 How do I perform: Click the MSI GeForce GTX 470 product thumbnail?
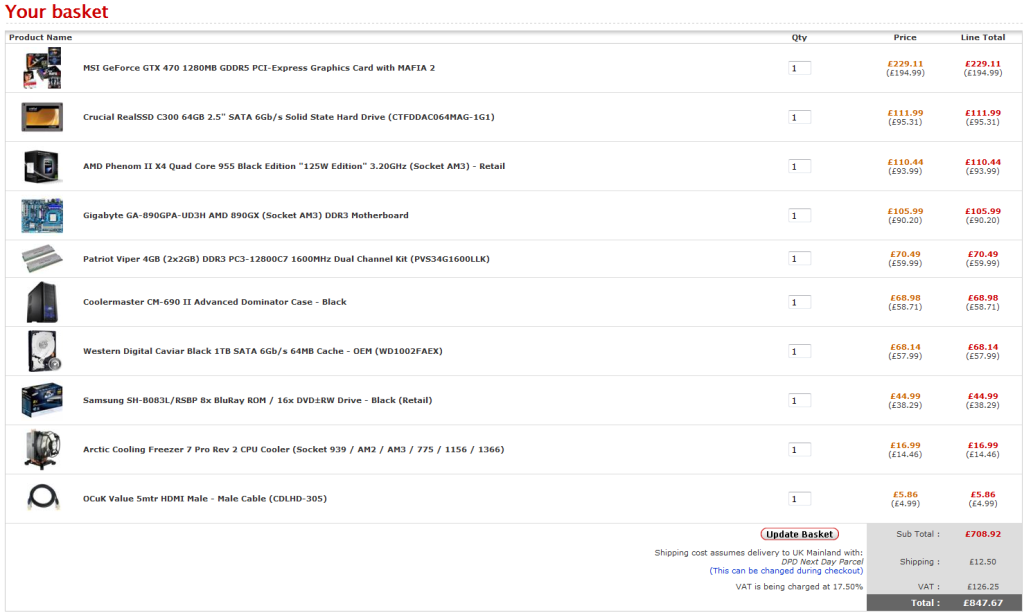[42, 68]
